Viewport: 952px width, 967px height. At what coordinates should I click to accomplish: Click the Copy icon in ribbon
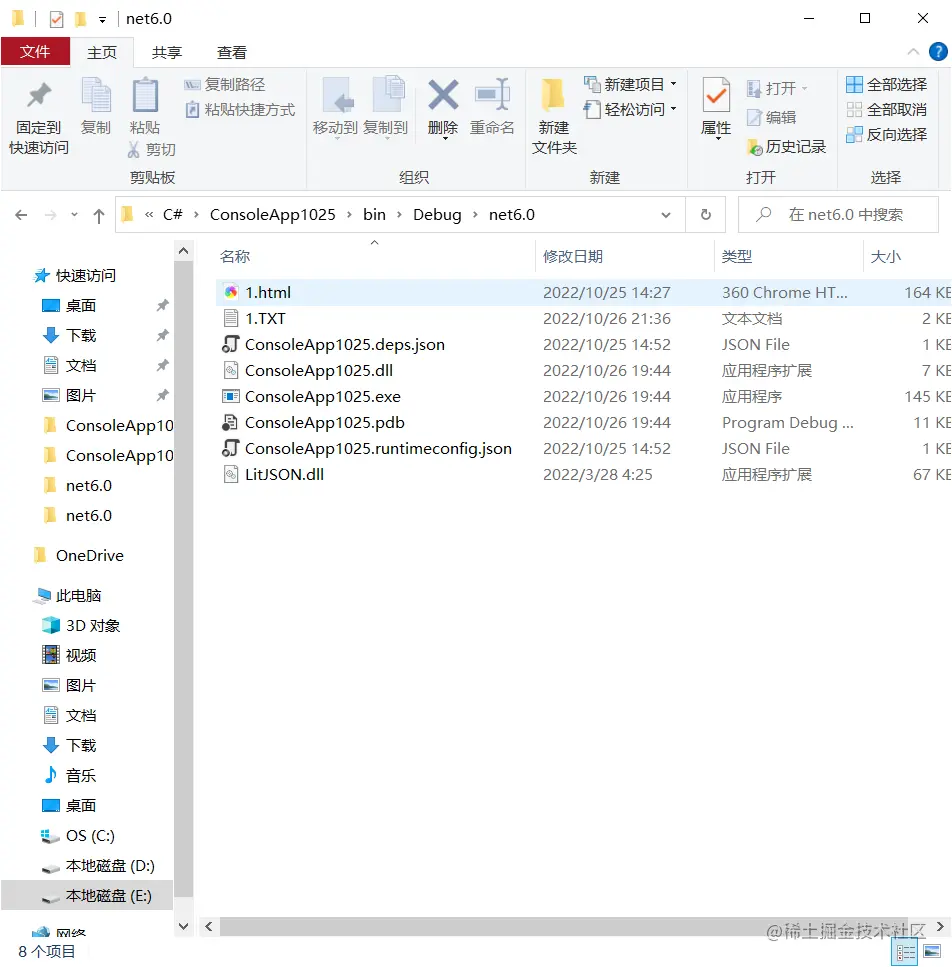pos(96,94)
